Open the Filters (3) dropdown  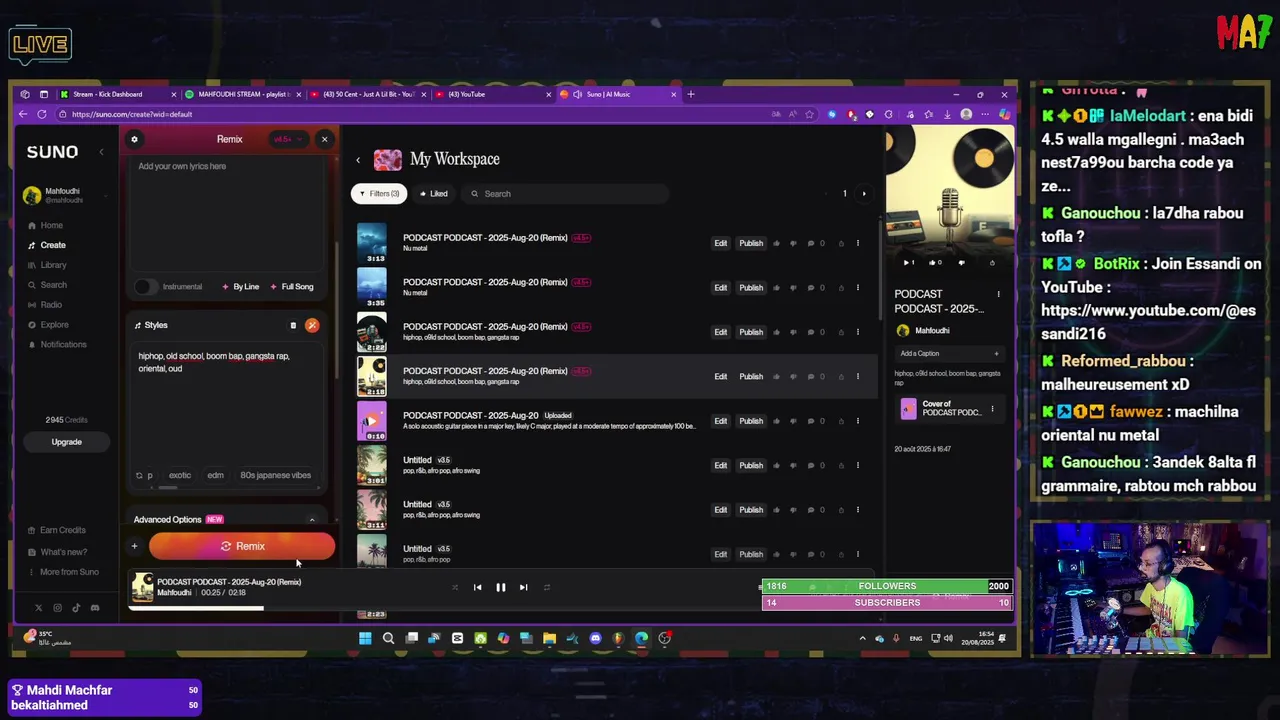click(x=379, y=194)
